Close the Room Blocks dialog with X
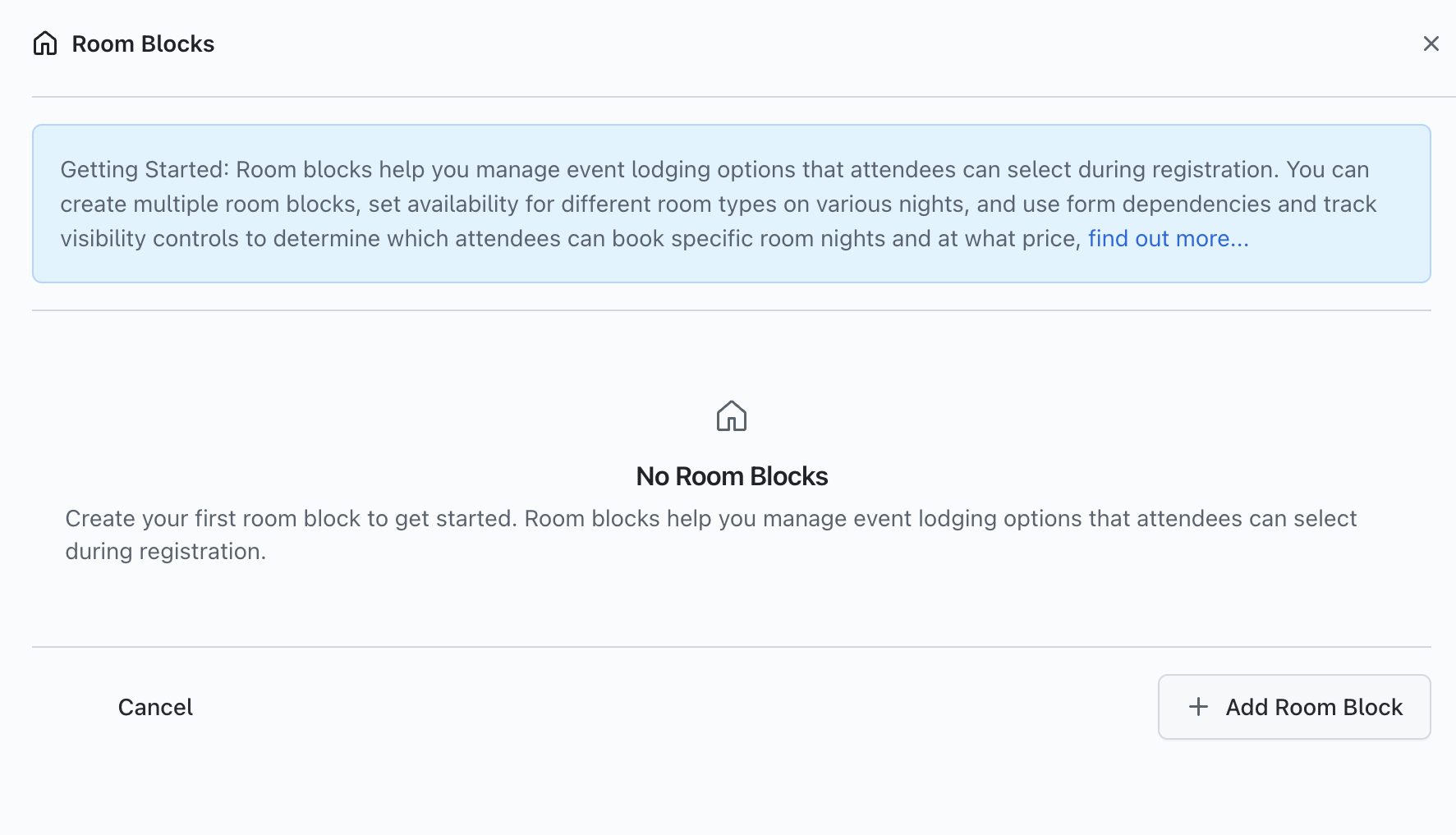Screen dimensions: 1456x835 (1431, 44)
